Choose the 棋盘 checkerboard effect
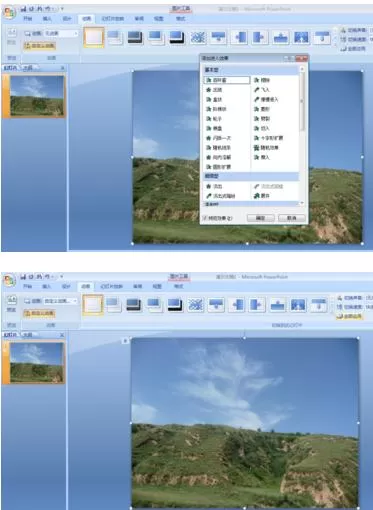 click(x=214, y=128)
